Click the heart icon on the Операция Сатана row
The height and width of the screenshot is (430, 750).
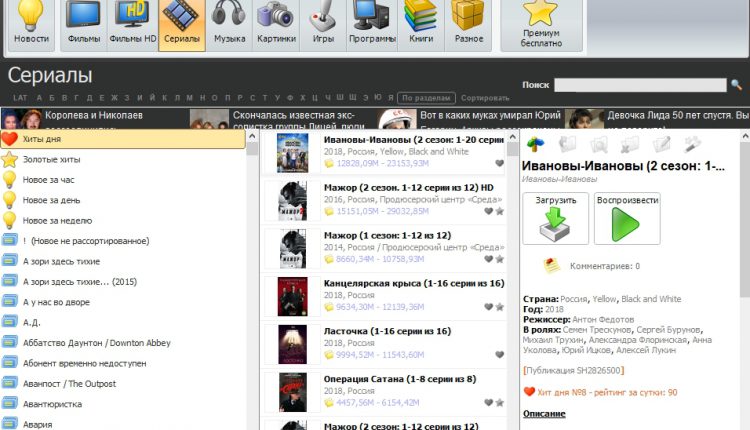pyautogui.click(x=488, y=402)
